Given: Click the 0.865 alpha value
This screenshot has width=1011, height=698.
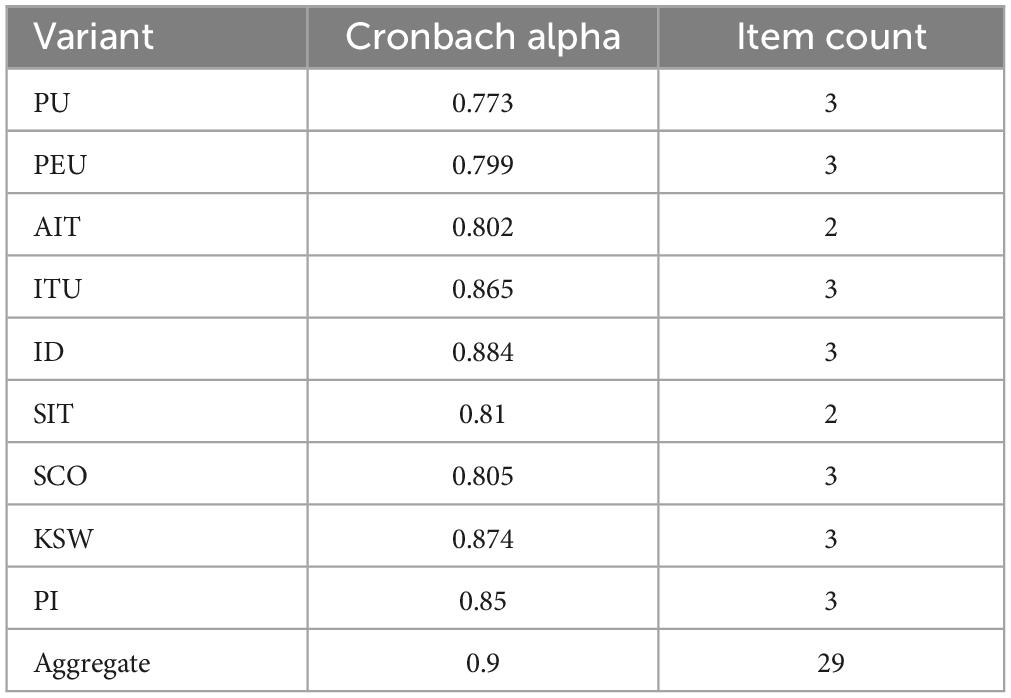Looking at the screenshot, I should pos(483,289).
